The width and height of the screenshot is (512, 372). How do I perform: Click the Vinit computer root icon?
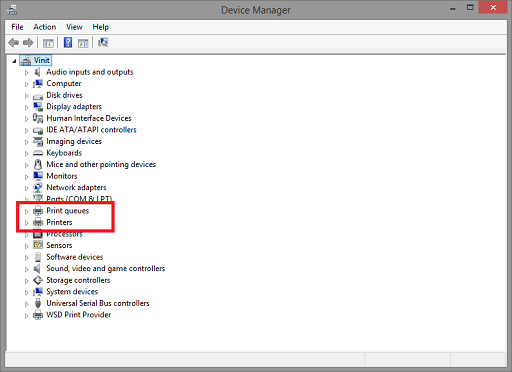tap(26, 60)
